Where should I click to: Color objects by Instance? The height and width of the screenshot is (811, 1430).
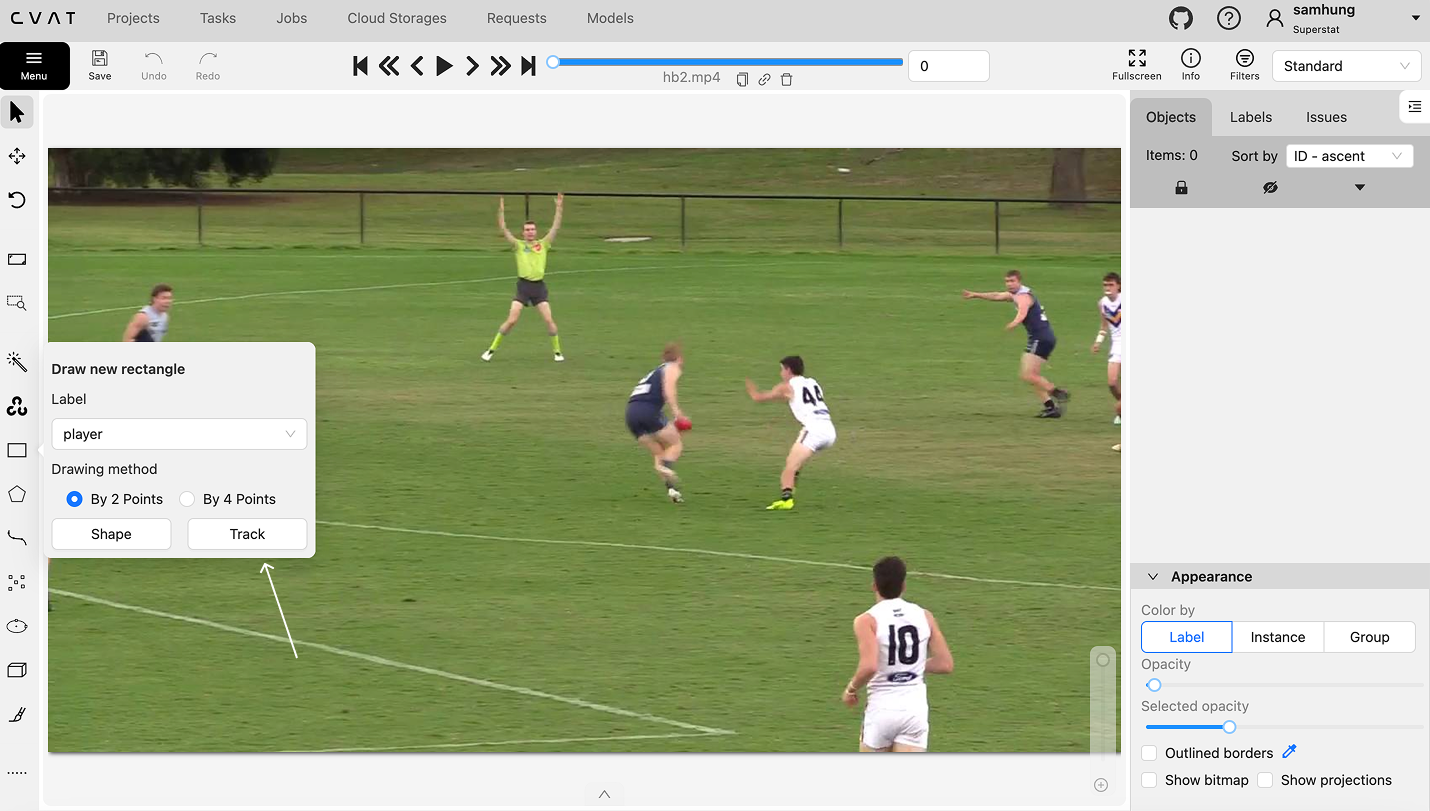[x=1277, y=637]
